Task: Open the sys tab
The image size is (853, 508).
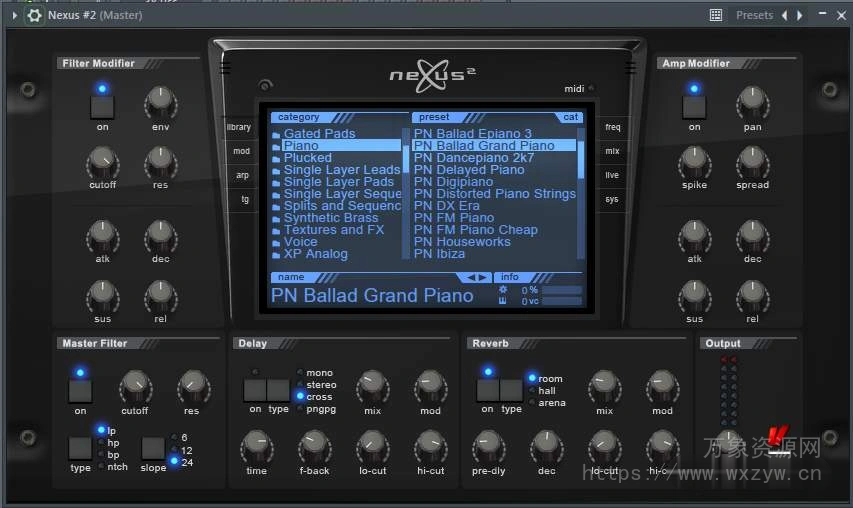Action: click(x=611, y=199)
